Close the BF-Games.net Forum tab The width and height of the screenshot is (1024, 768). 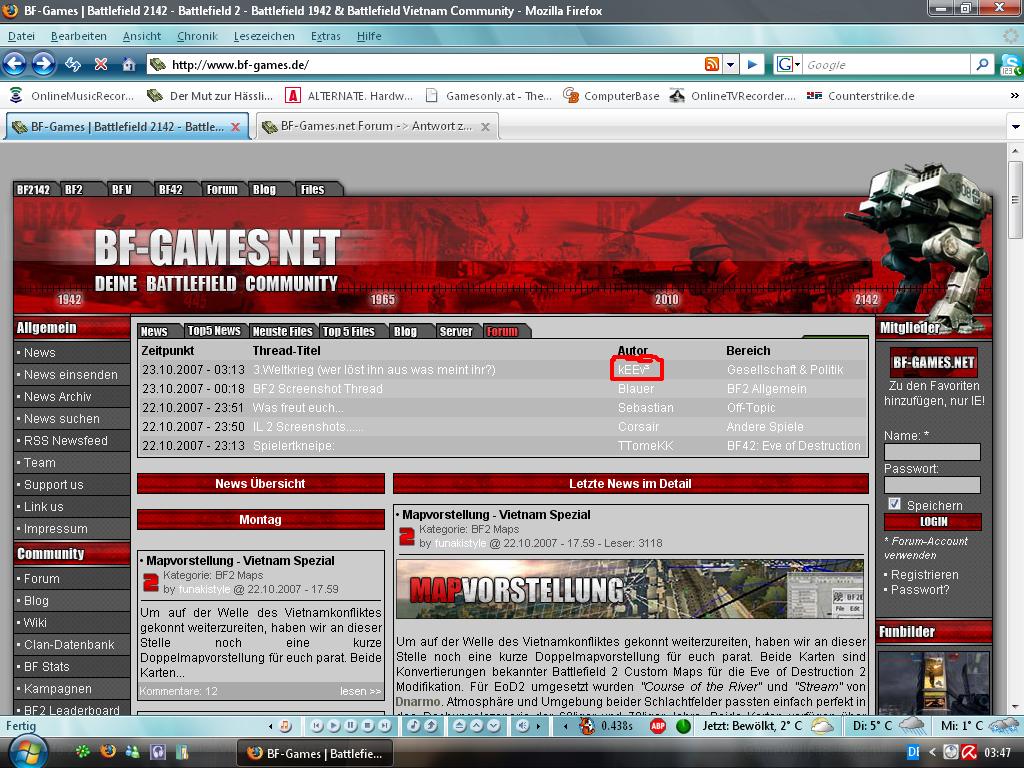coord(485,127)
